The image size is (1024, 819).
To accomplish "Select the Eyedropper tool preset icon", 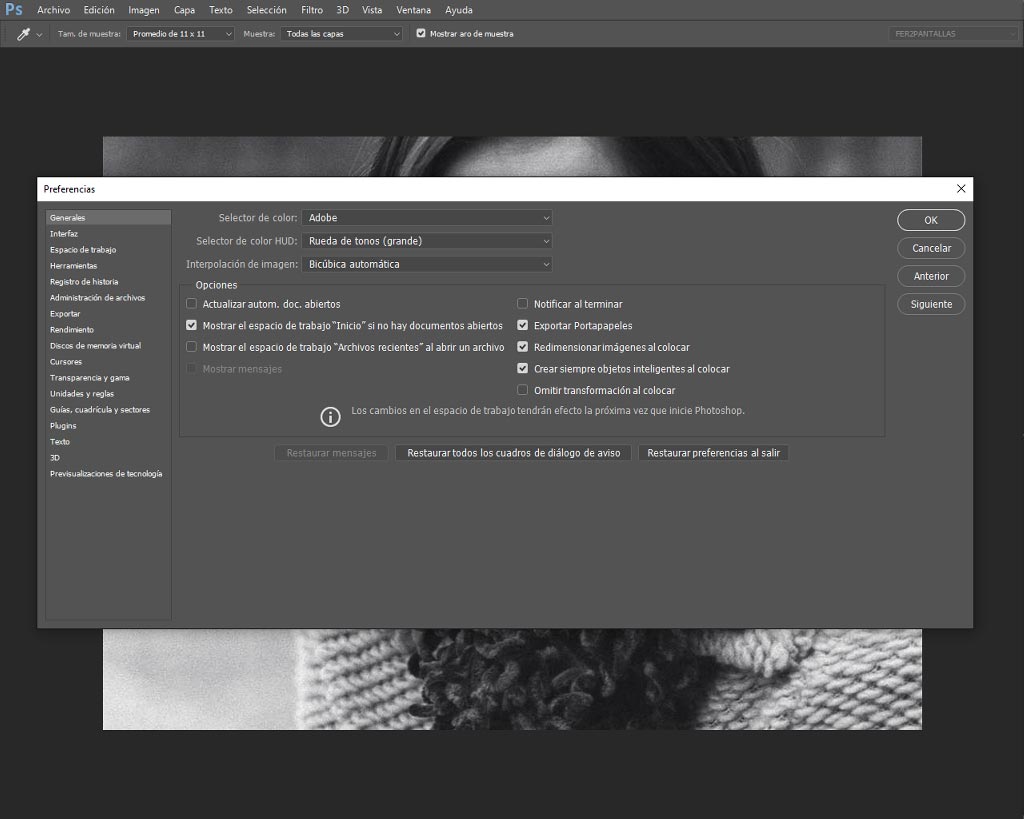I will pos(24,34).
